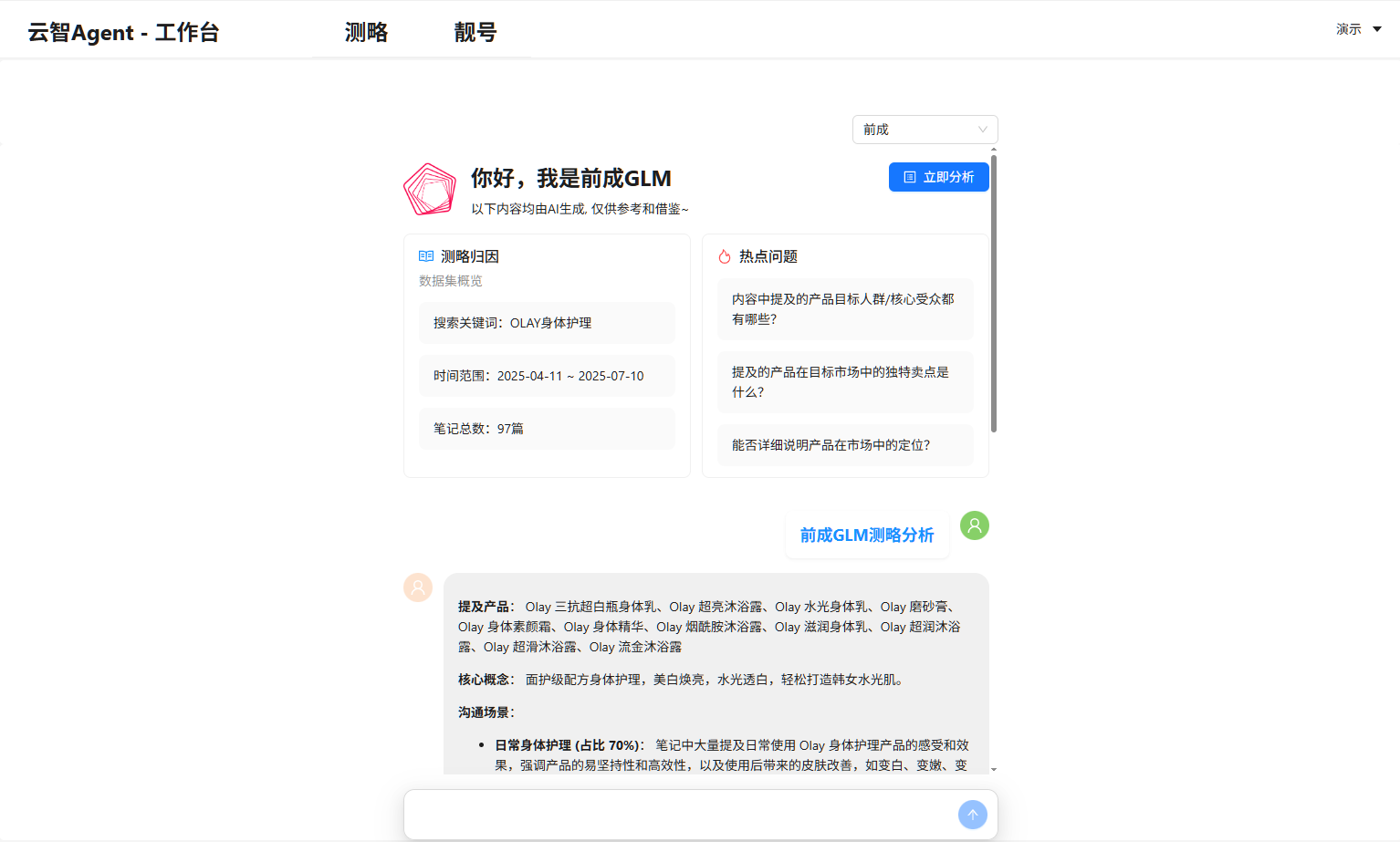Viewport: 1400px width, 842px height.
Task: Ask the question about 独特卖点
Action: pos(845,382)
